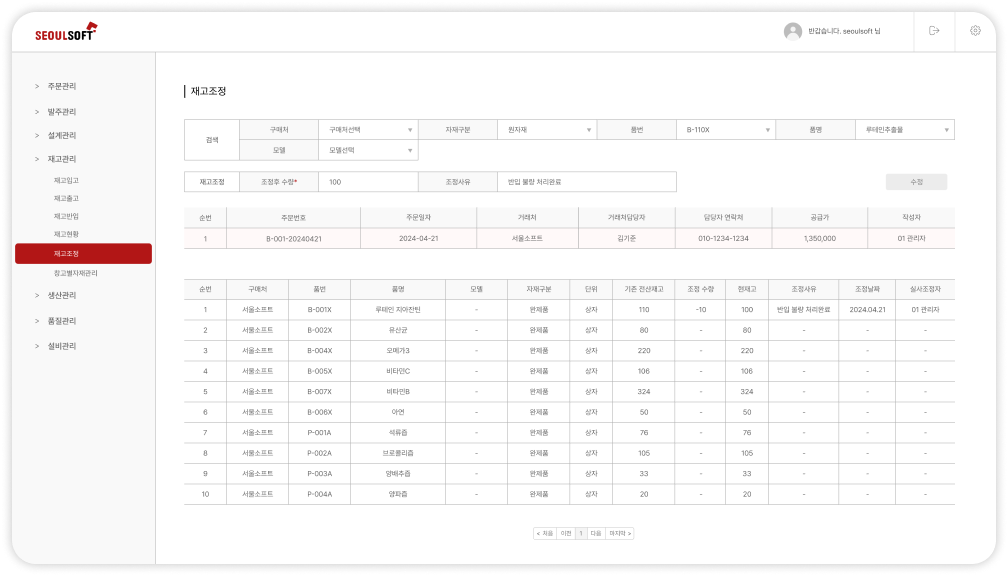This screenshot has width=1008, height=576.
Task: Click product name 루테인 지아잔틴
Action: pyautogui.click(x=398, y=310)
